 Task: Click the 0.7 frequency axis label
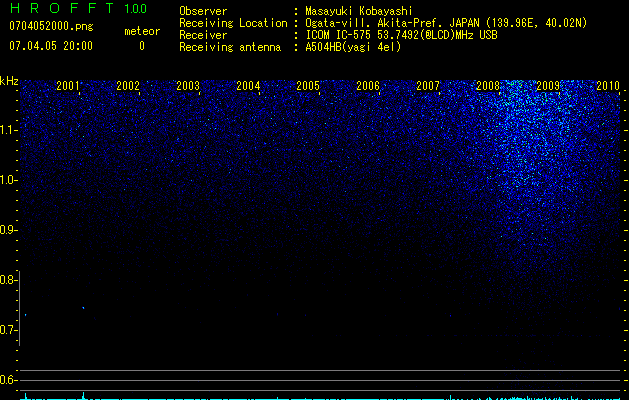[8, 330]
